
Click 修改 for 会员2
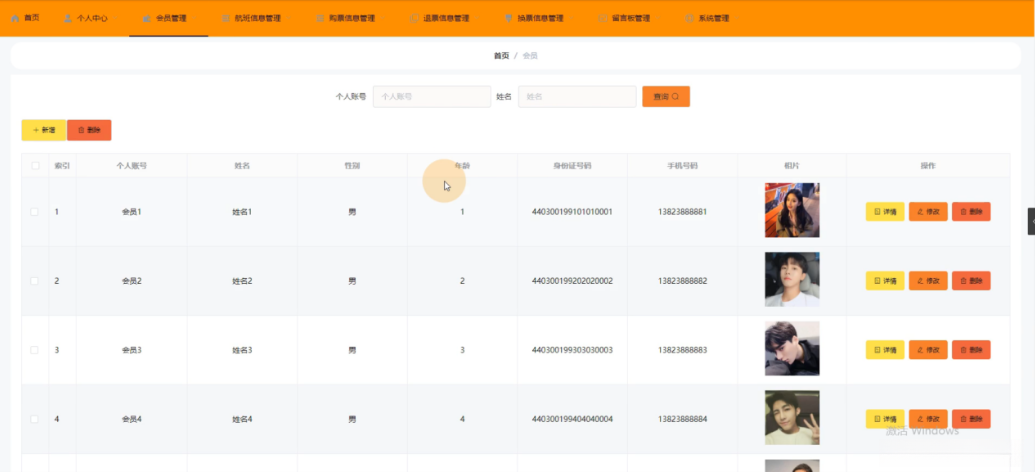point(928,281)
